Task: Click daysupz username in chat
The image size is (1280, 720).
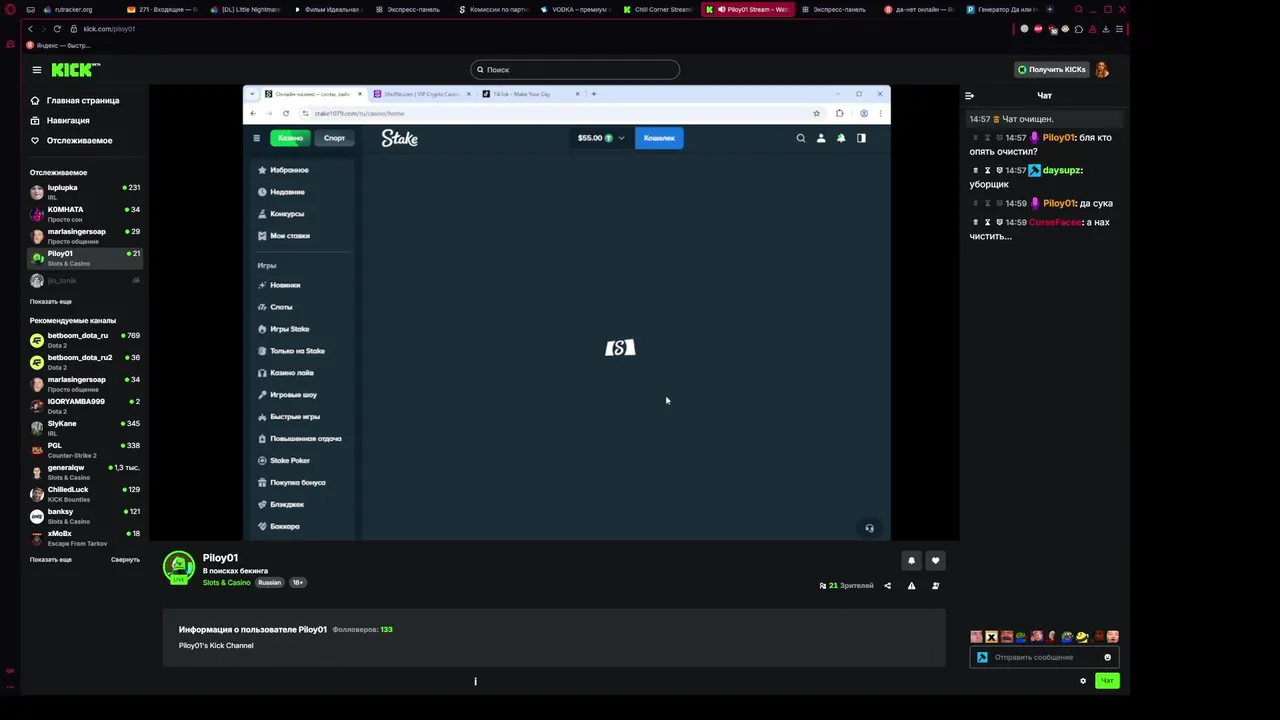Action: (x=1061, y=171)
